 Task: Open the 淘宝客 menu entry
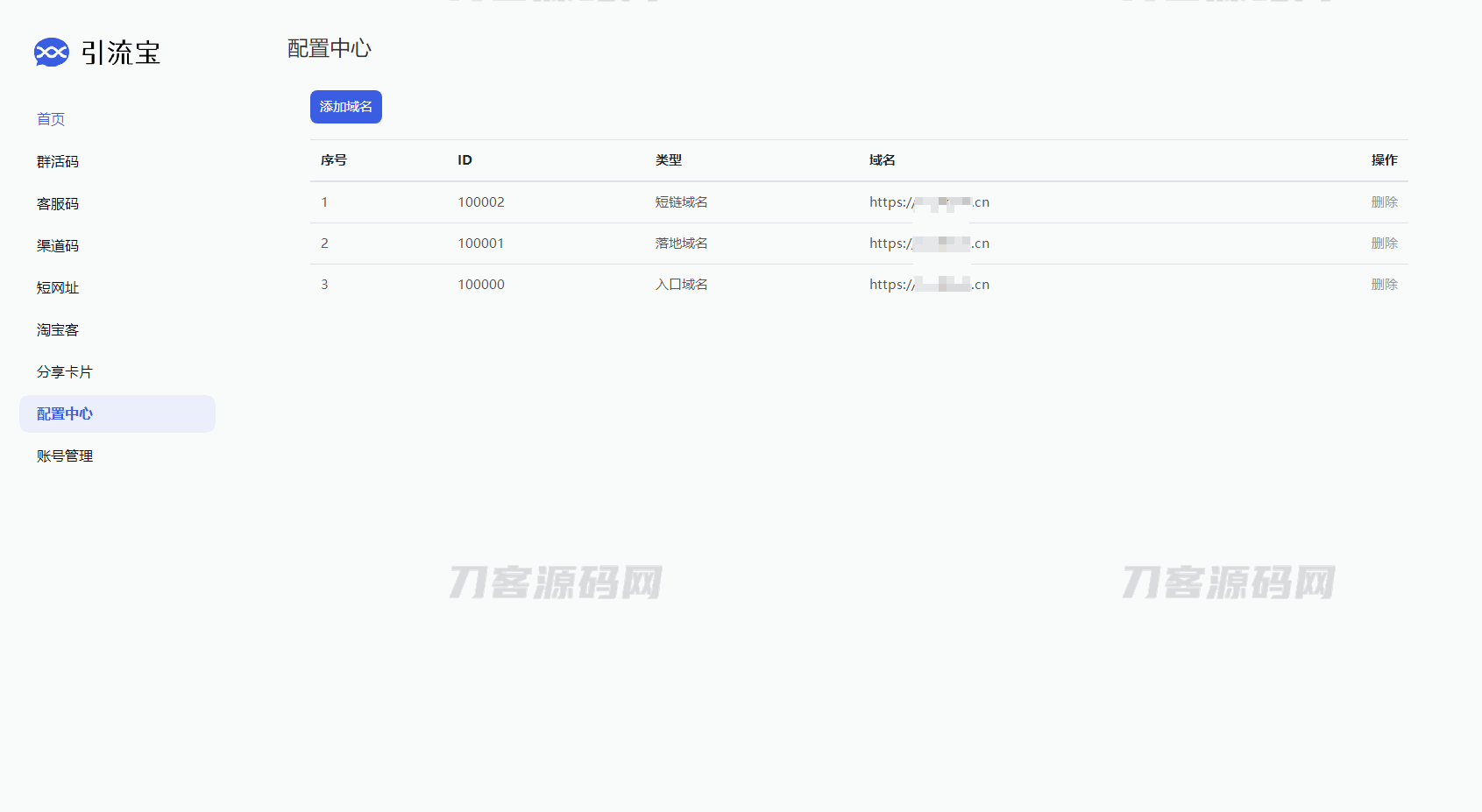coord(58,330)
